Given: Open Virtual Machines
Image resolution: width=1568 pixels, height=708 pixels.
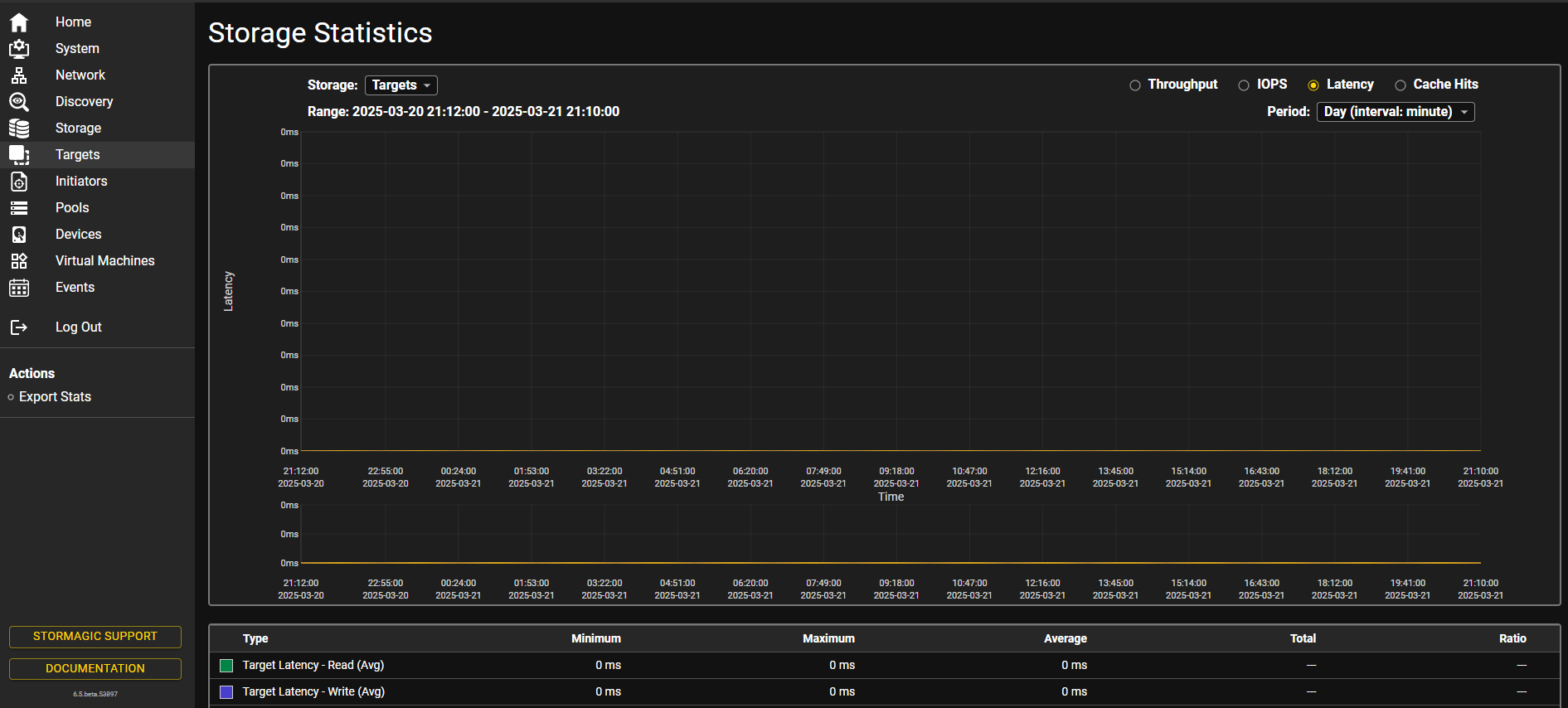Looking at the screenshot, I should click(104, 261).
